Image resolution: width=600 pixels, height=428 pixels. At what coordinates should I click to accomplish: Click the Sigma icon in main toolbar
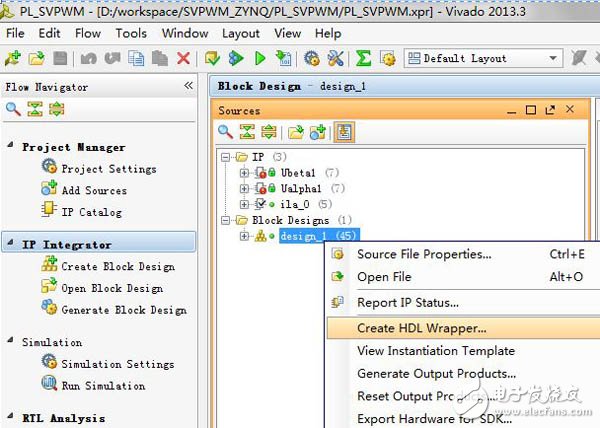point(363,59)
